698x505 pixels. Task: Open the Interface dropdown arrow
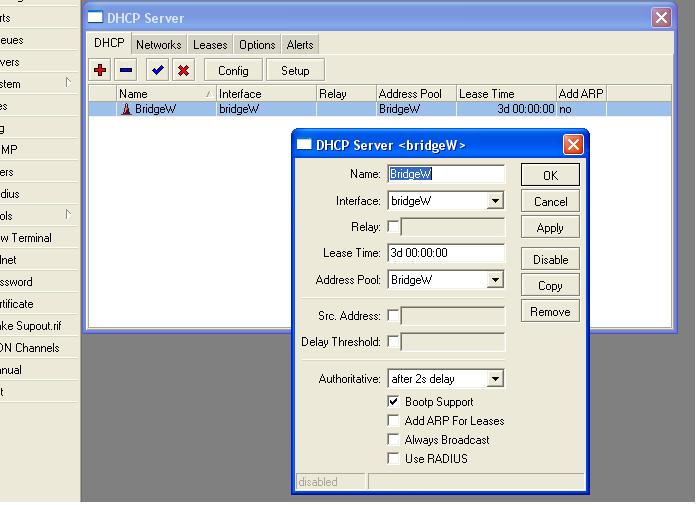tap(495, 201)
